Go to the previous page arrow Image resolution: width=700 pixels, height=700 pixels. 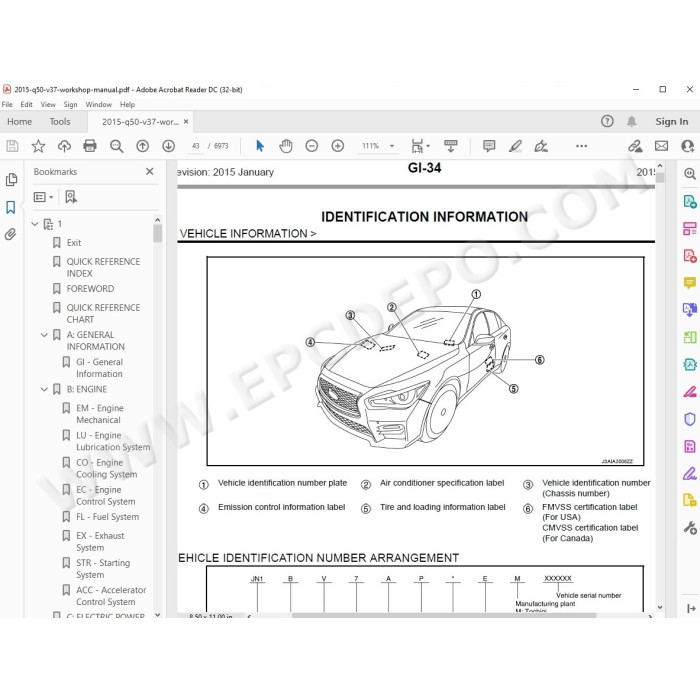(x=142, y=146)
